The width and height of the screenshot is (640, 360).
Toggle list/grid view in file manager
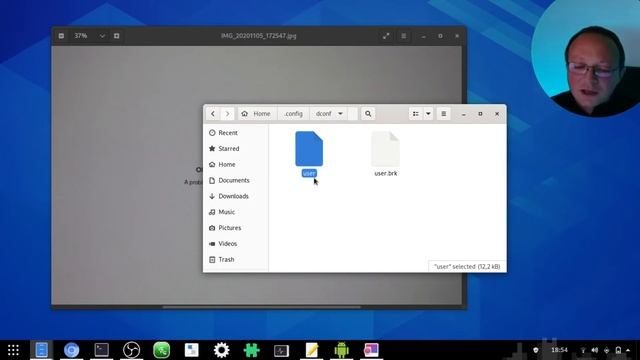(416, 114)
